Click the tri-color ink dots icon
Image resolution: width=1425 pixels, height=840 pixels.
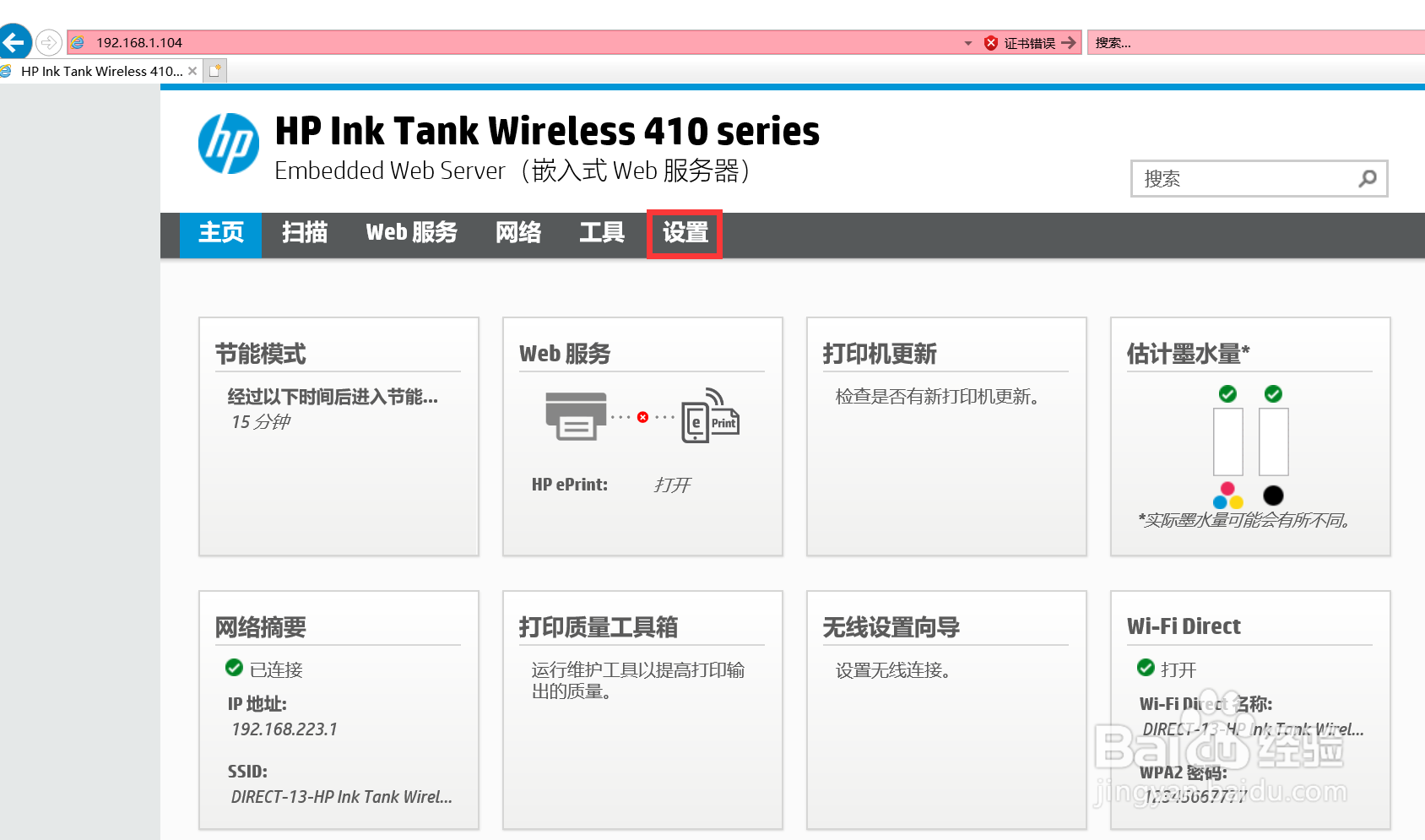pos(1228,496)
